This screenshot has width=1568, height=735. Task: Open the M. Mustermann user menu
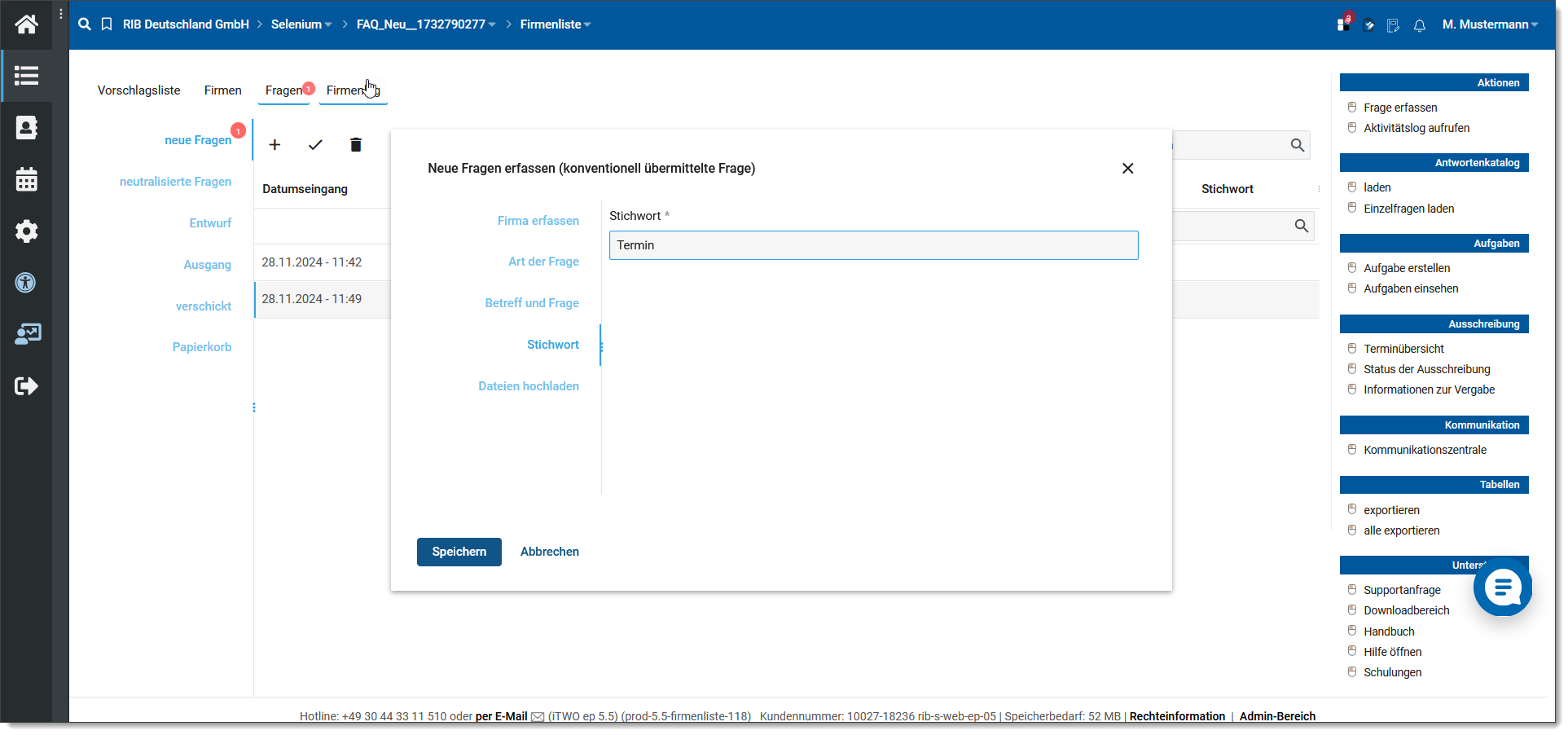pos(1490,24)
